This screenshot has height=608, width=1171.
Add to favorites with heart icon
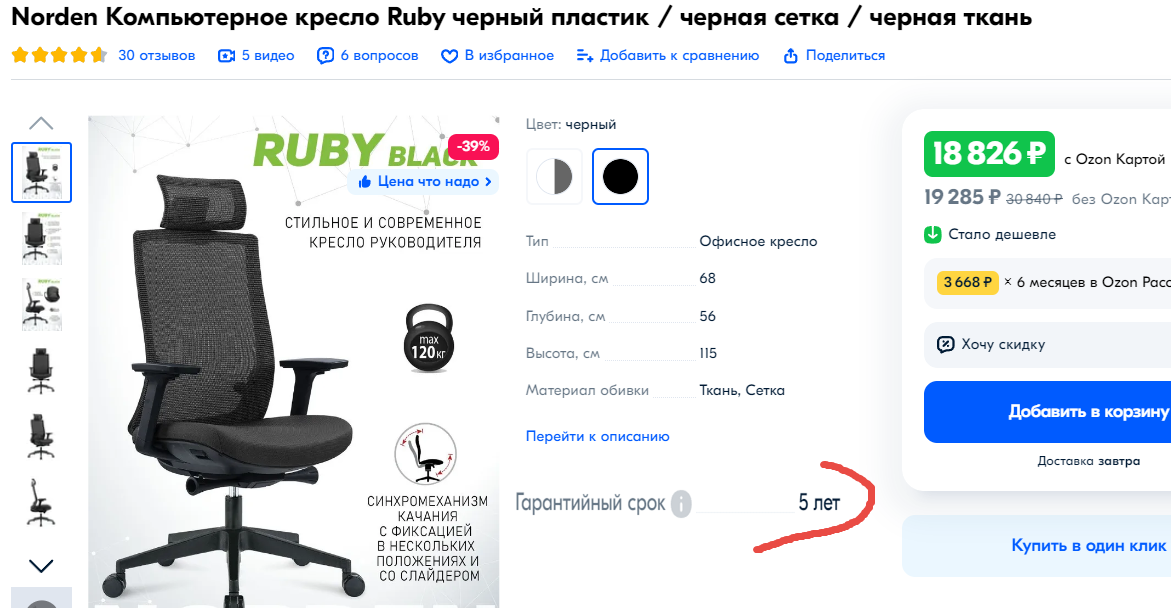pyautogui.click(x=449, y=57)
